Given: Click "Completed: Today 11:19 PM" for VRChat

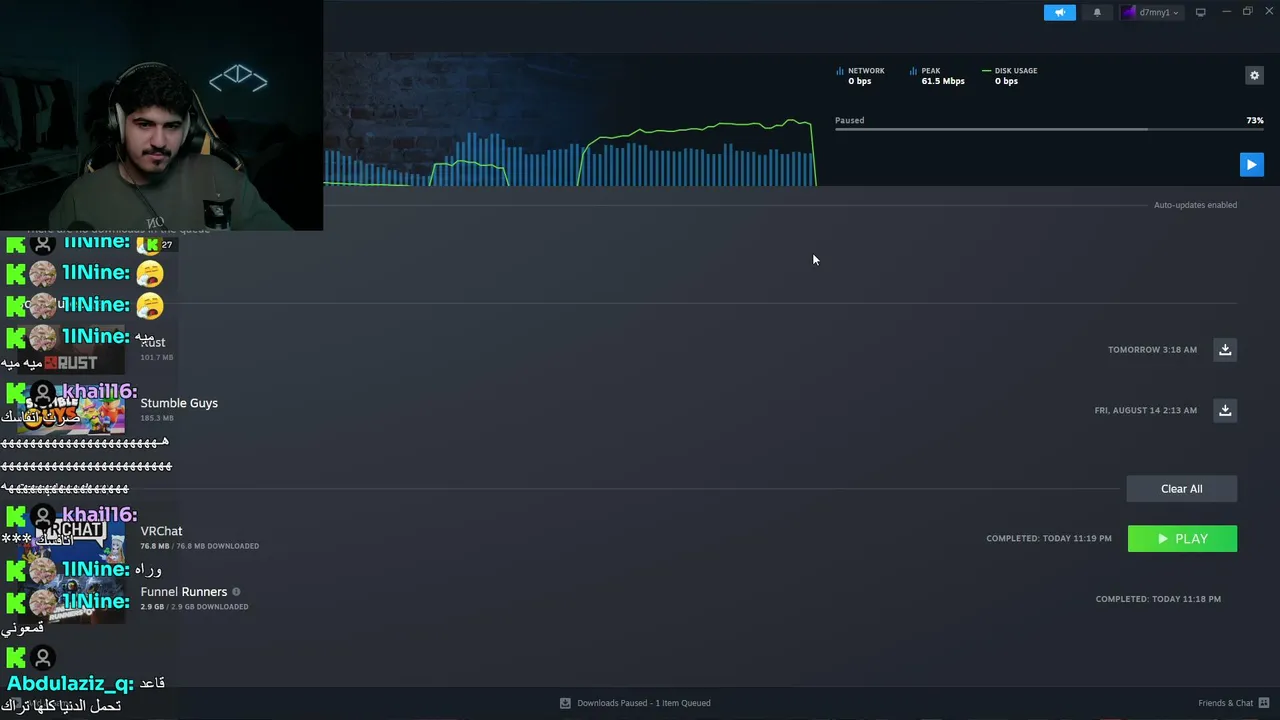Looking at the screenshot, I should 1049,539.
